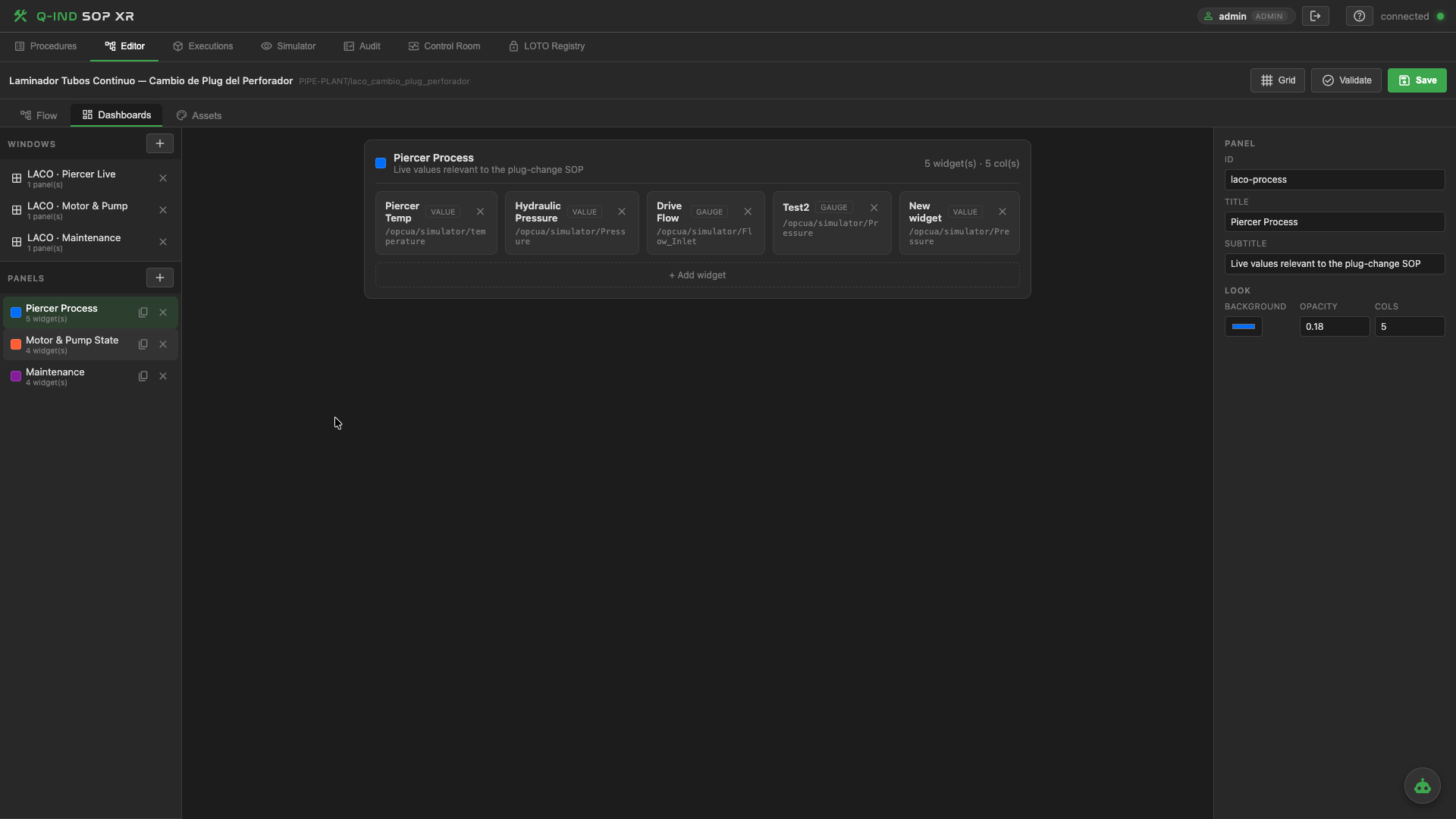Screen dimensions: 1456x819
Task: Delete the LACO · Piercer Live window
Action: [163, 178]
